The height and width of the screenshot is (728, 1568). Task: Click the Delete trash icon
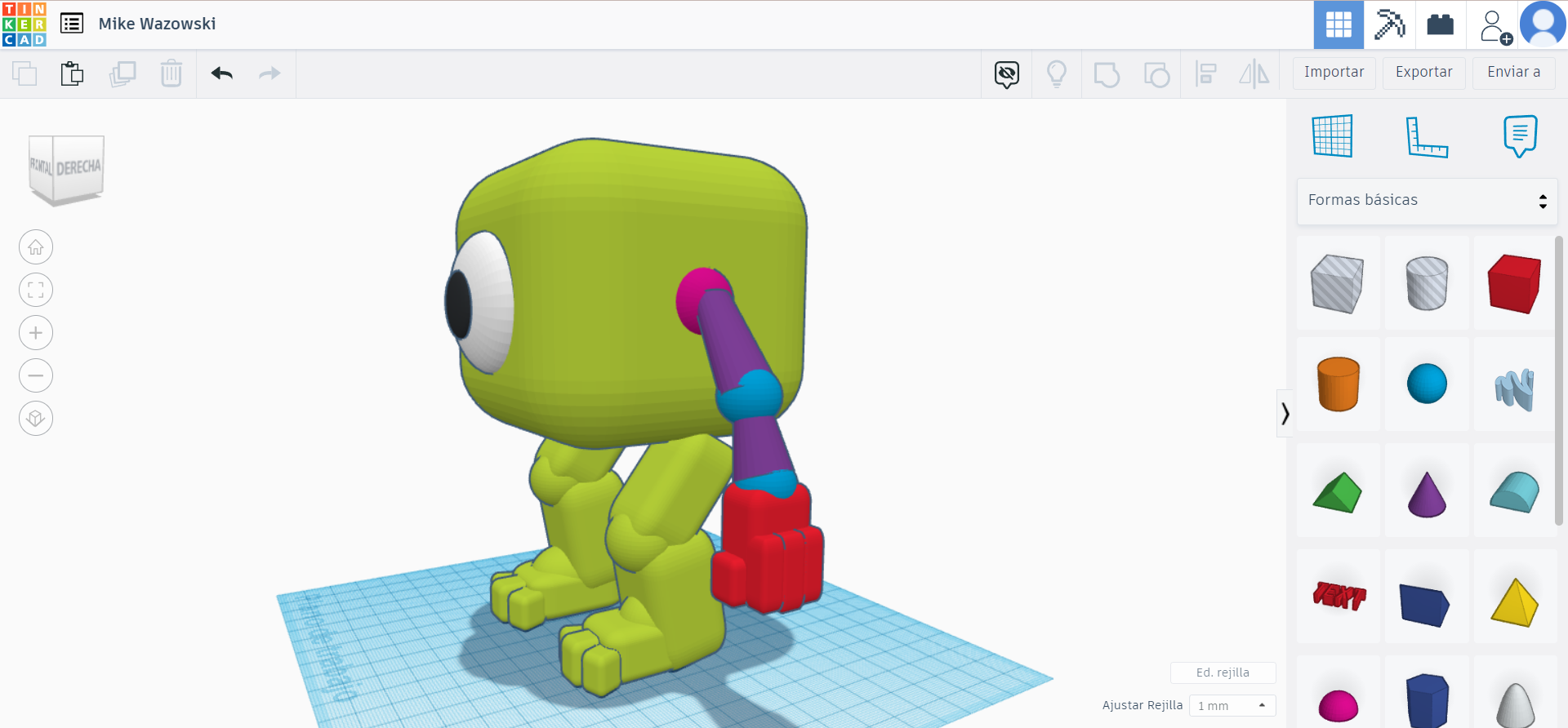171,73
